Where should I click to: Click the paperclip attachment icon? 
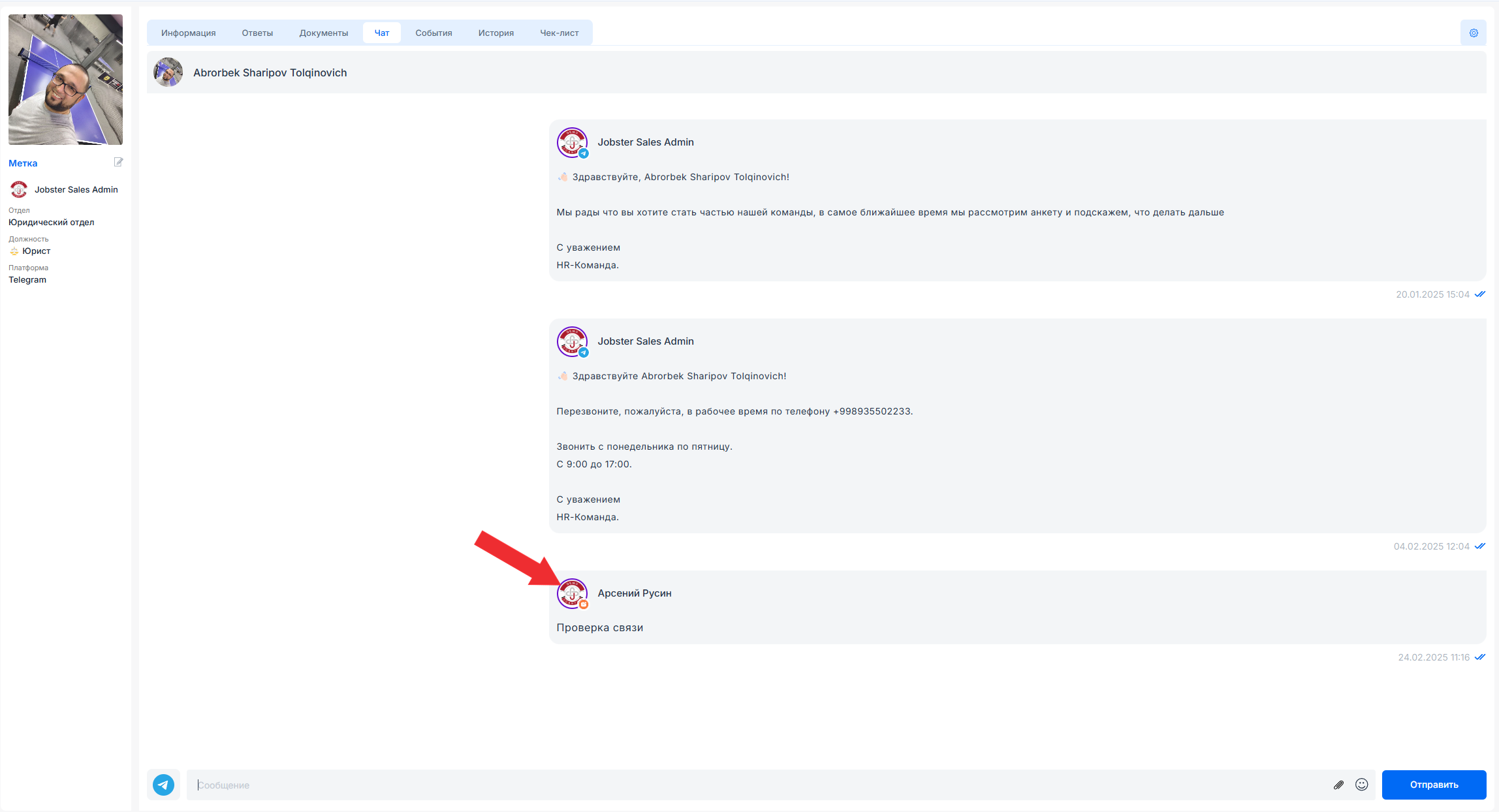1338,785
